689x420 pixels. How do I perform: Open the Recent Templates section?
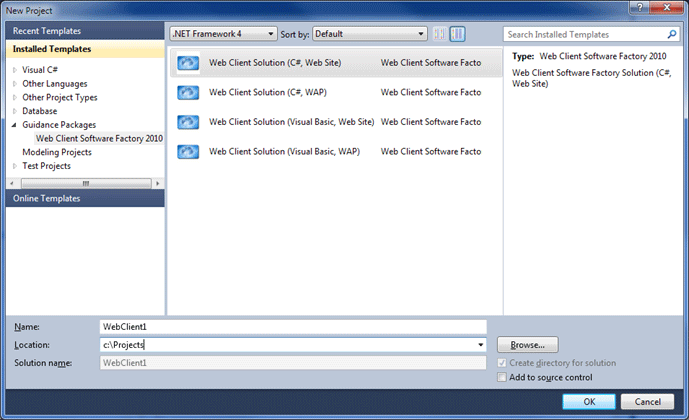(x=85, y=31)
